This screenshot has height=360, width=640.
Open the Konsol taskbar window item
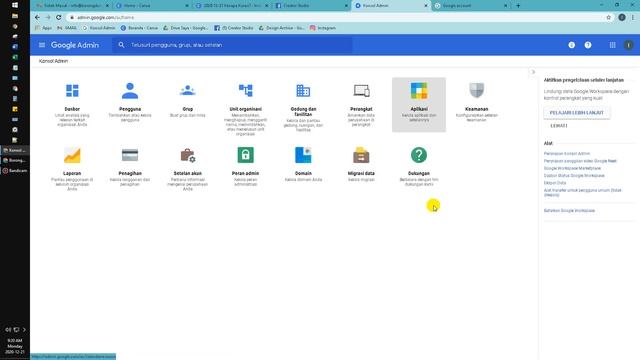(x=15, y=150)
